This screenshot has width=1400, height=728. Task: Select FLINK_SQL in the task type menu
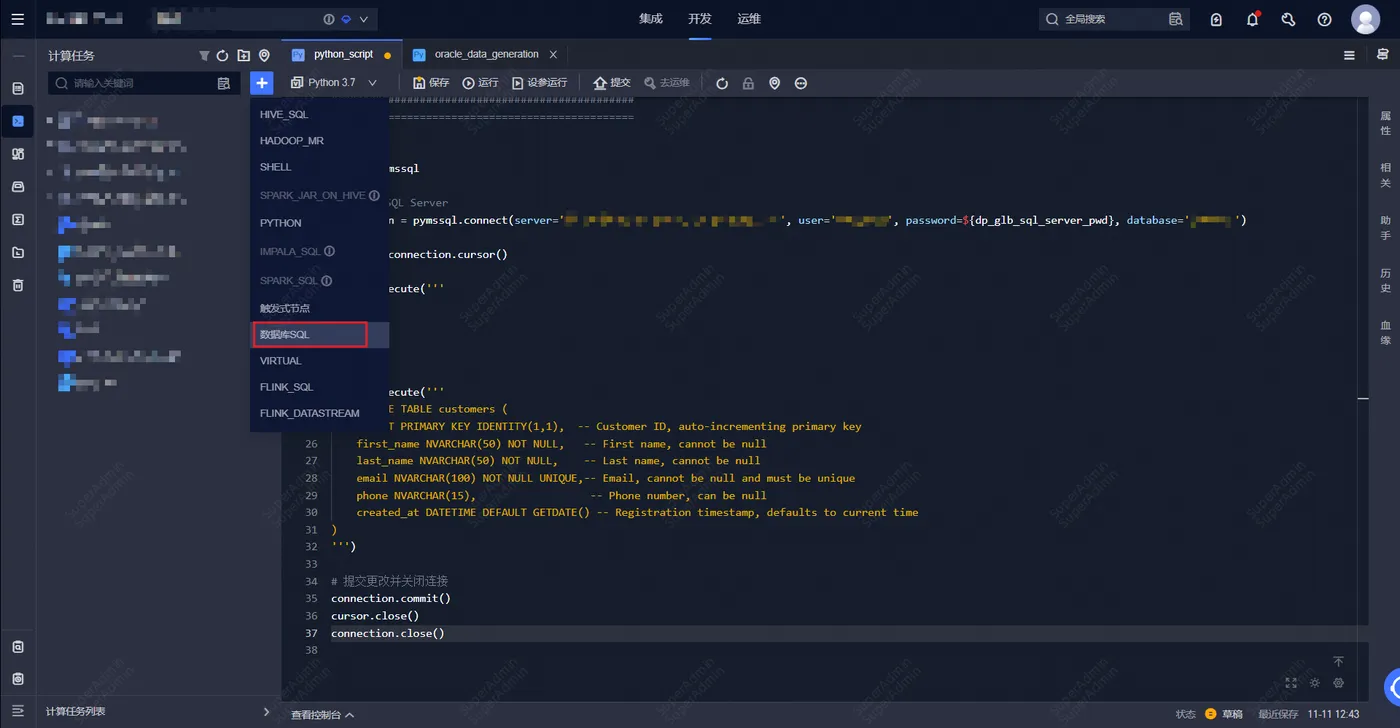[319, 387]
